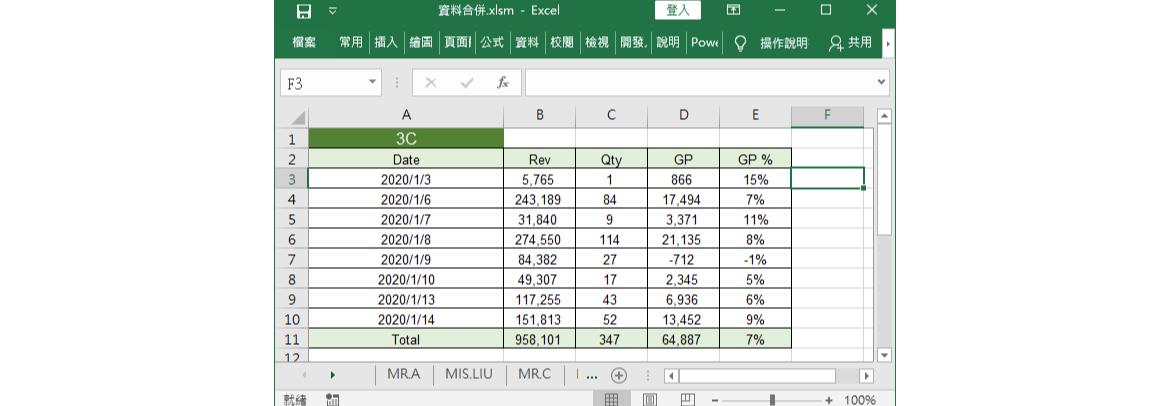Switch to the MR.C sheet tab

(x=534, y=375)
